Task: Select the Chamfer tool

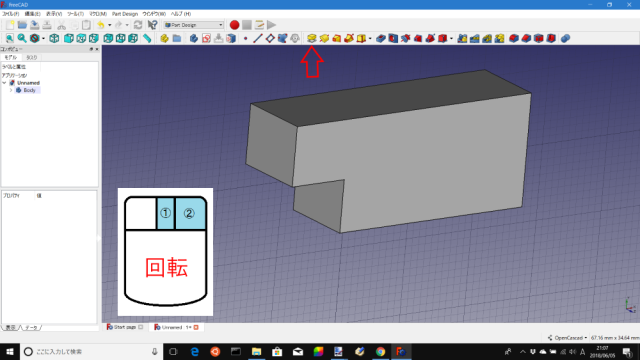Action: (x=526, y=38)
